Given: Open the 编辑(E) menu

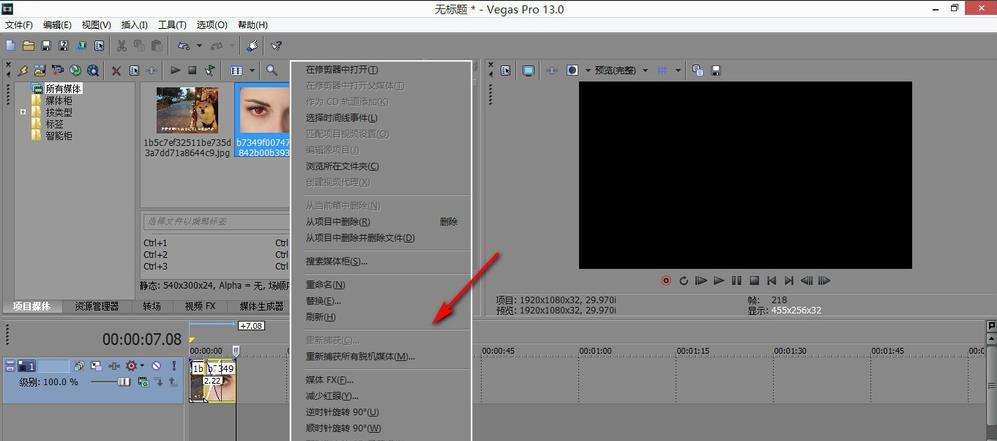Looking at the screenshot, I should [x=57, y=25].
